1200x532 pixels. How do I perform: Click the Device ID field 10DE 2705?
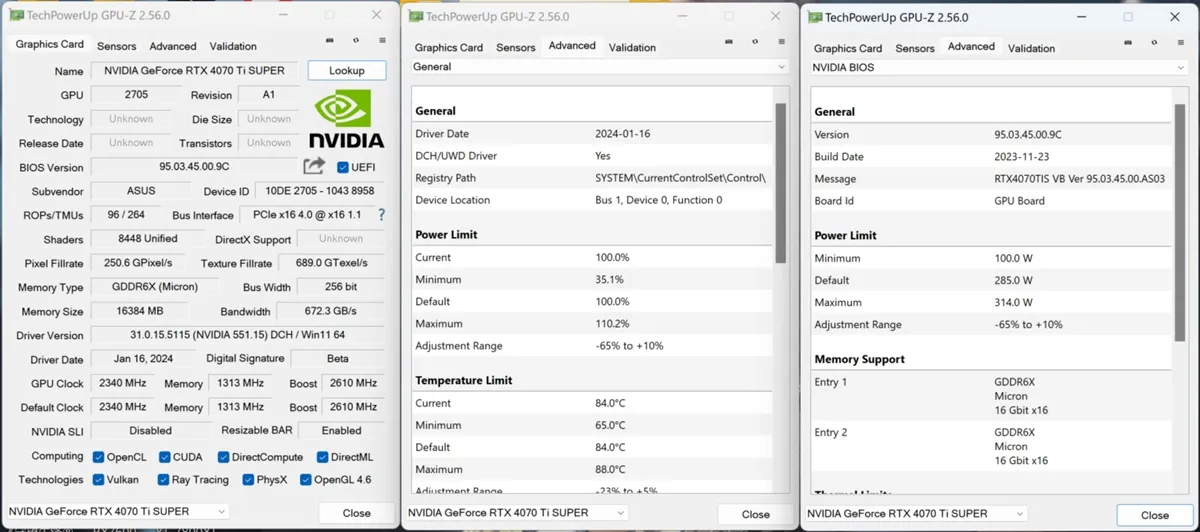[x=321, y=191]
